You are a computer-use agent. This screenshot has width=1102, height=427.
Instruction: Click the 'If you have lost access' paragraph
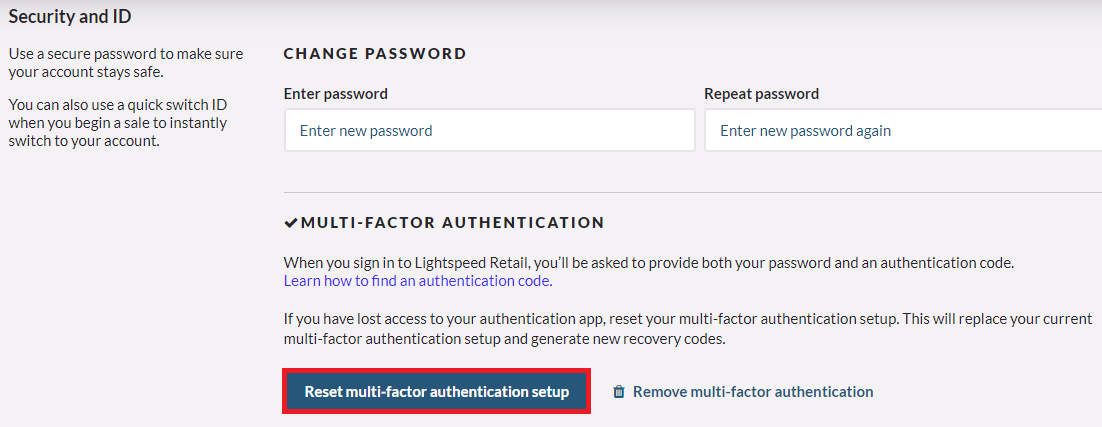pyautogui.click(x=688, y=329)
